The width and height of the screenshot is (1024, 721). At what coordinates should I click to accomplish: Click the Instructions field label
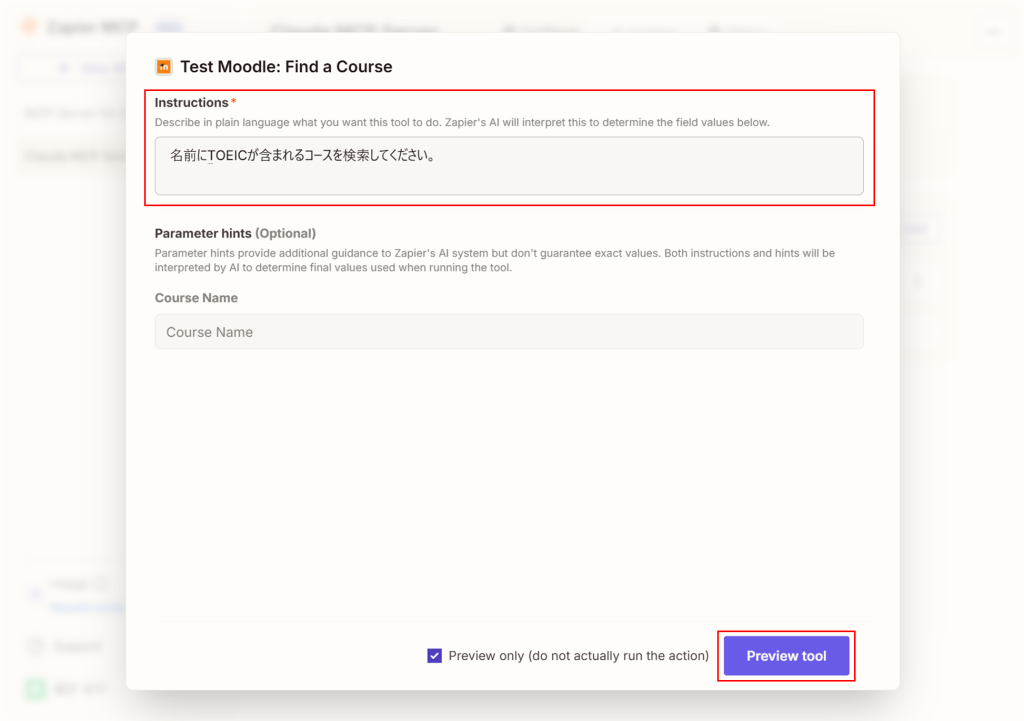(191, 103)
